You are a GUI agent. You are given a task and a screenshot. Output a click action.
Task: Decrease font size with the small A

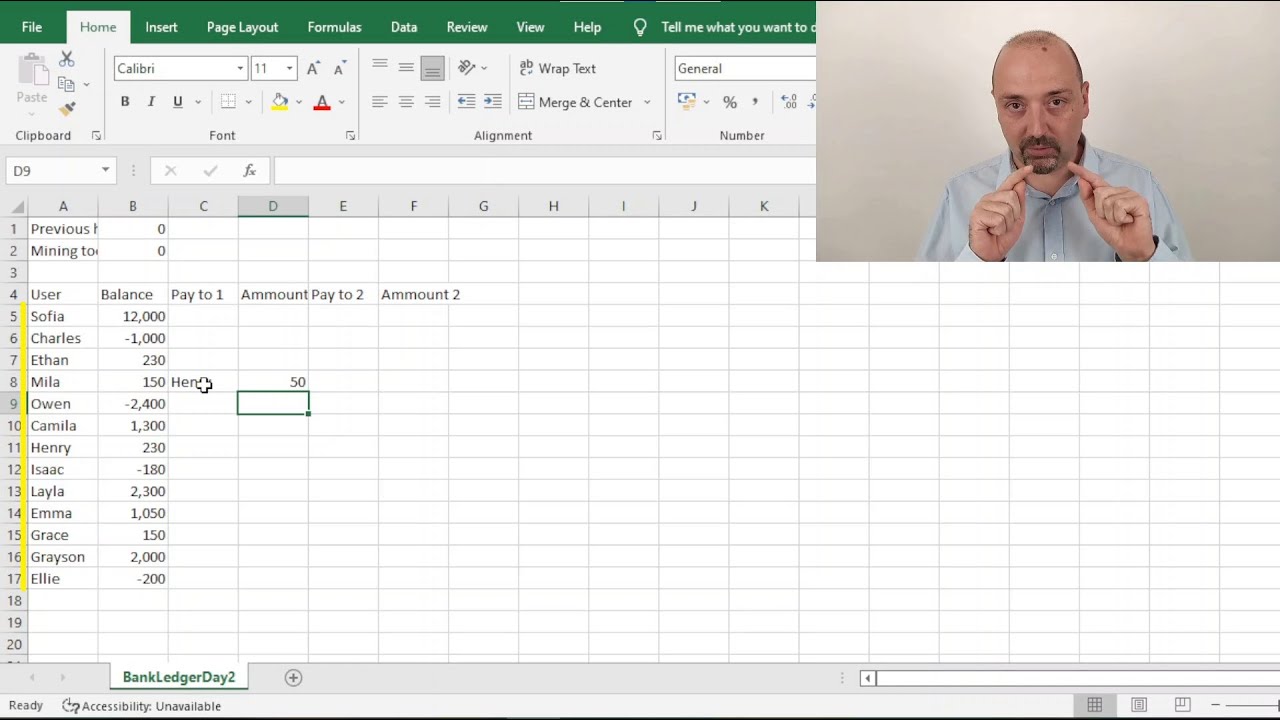pos(339,68)
